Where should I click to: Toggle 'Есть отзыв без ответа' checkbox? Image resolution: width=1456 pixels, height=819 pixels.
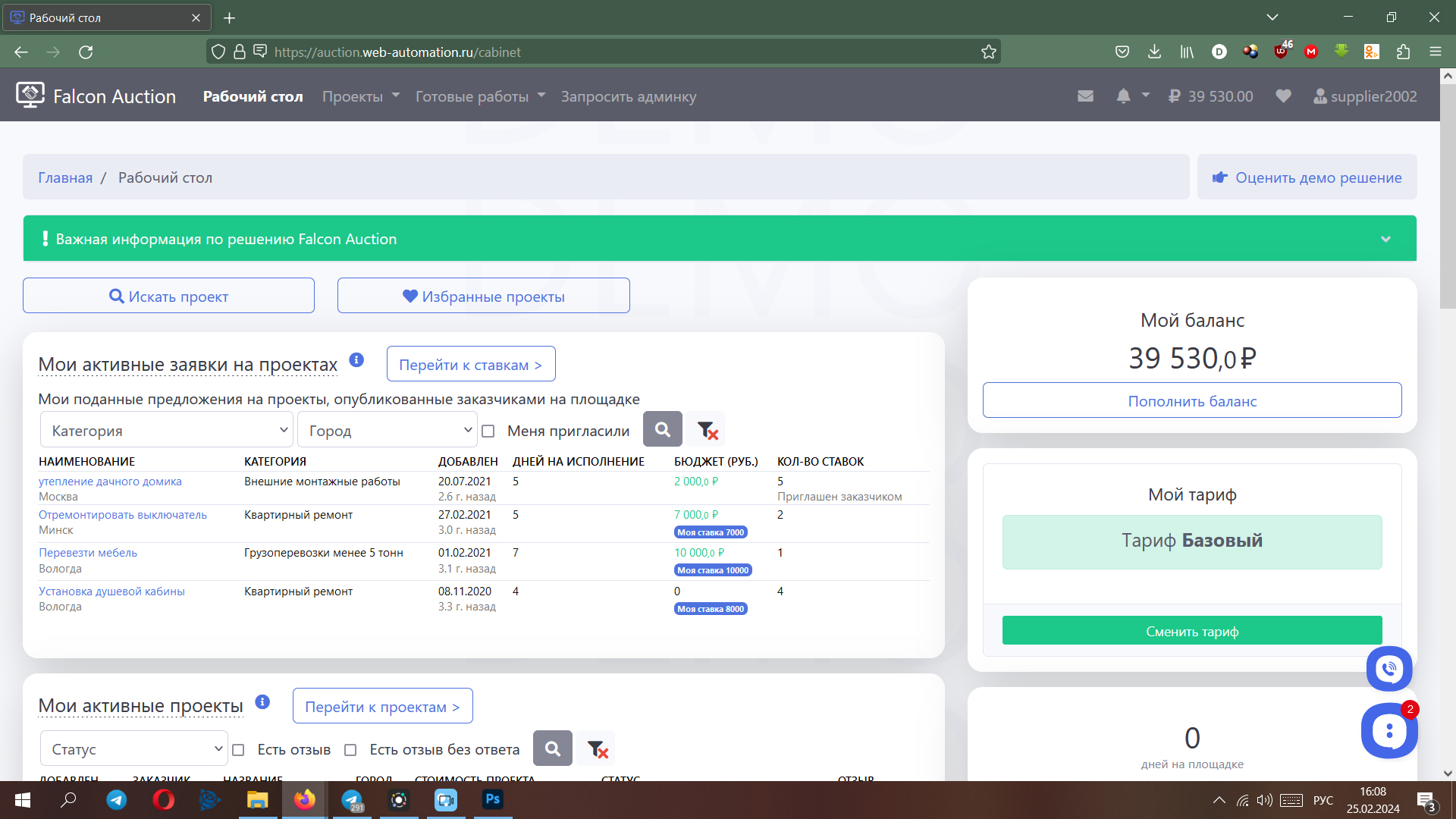coord(350,750)
